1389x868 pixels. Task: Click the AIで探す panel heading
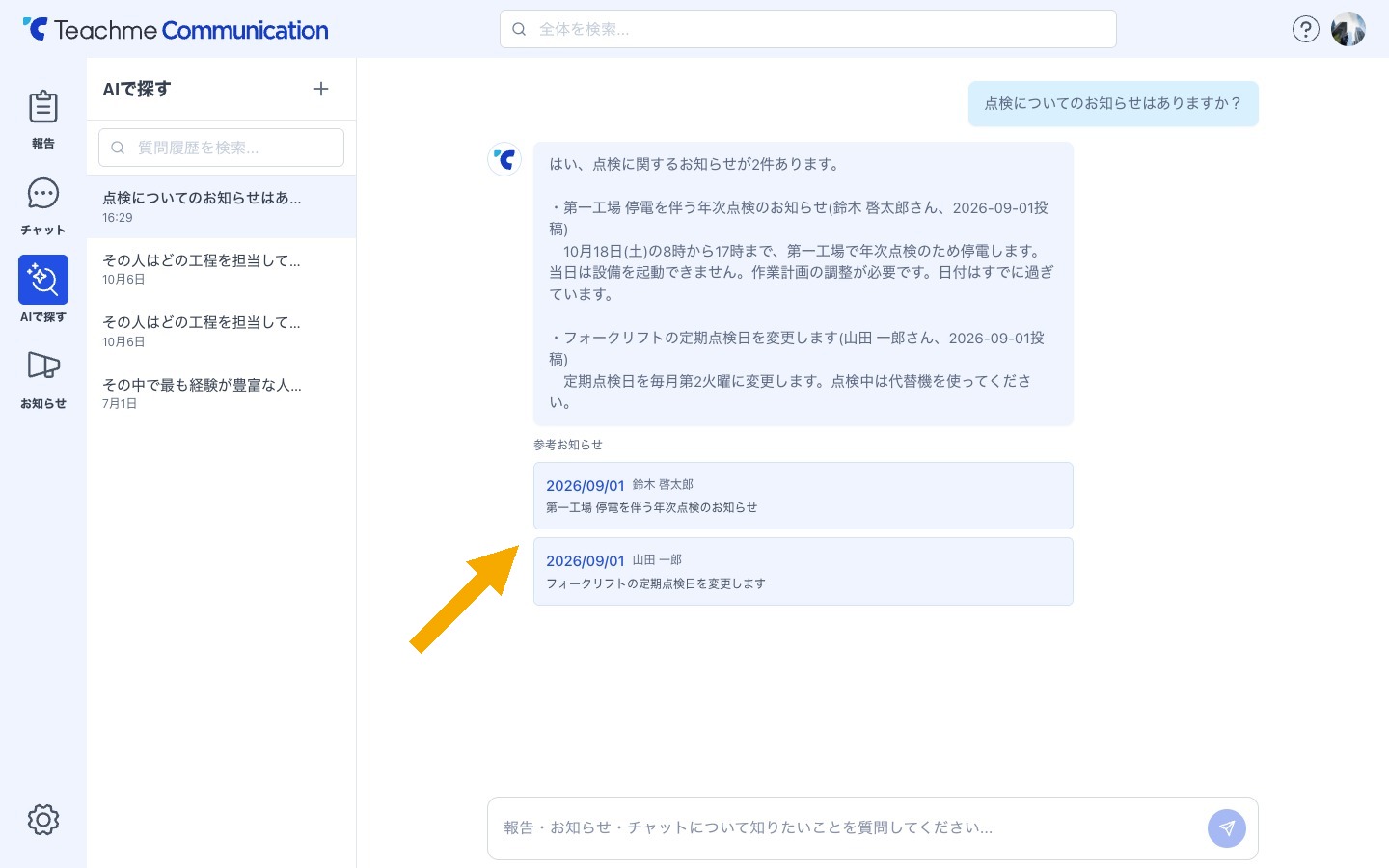pos(137,89)
